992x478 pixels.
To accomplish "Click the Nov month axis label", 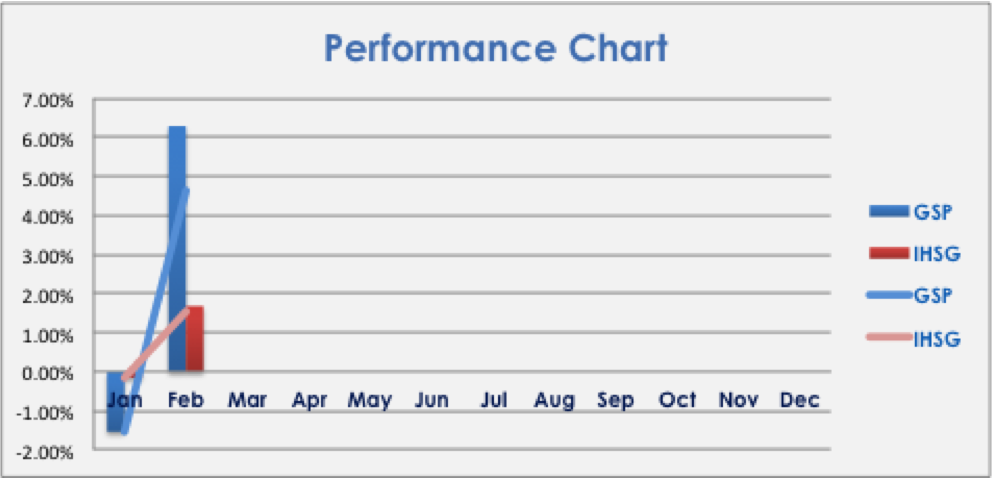I will 739,401.
